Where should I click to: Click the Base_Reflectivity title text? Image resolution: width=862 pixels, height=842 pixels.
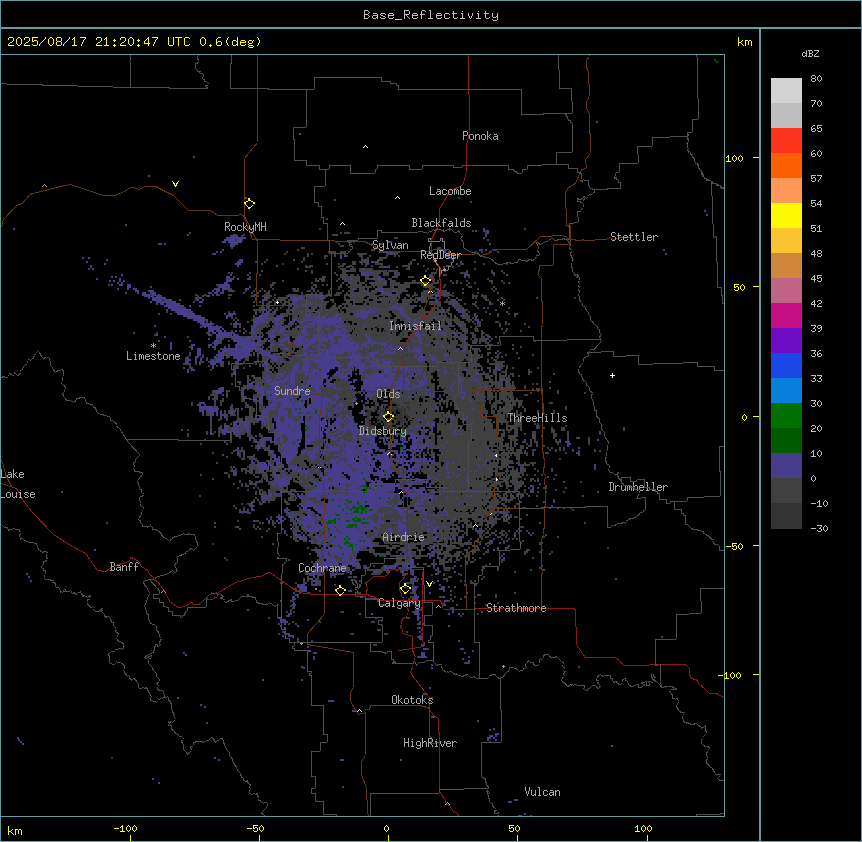[x=431, y=15]
